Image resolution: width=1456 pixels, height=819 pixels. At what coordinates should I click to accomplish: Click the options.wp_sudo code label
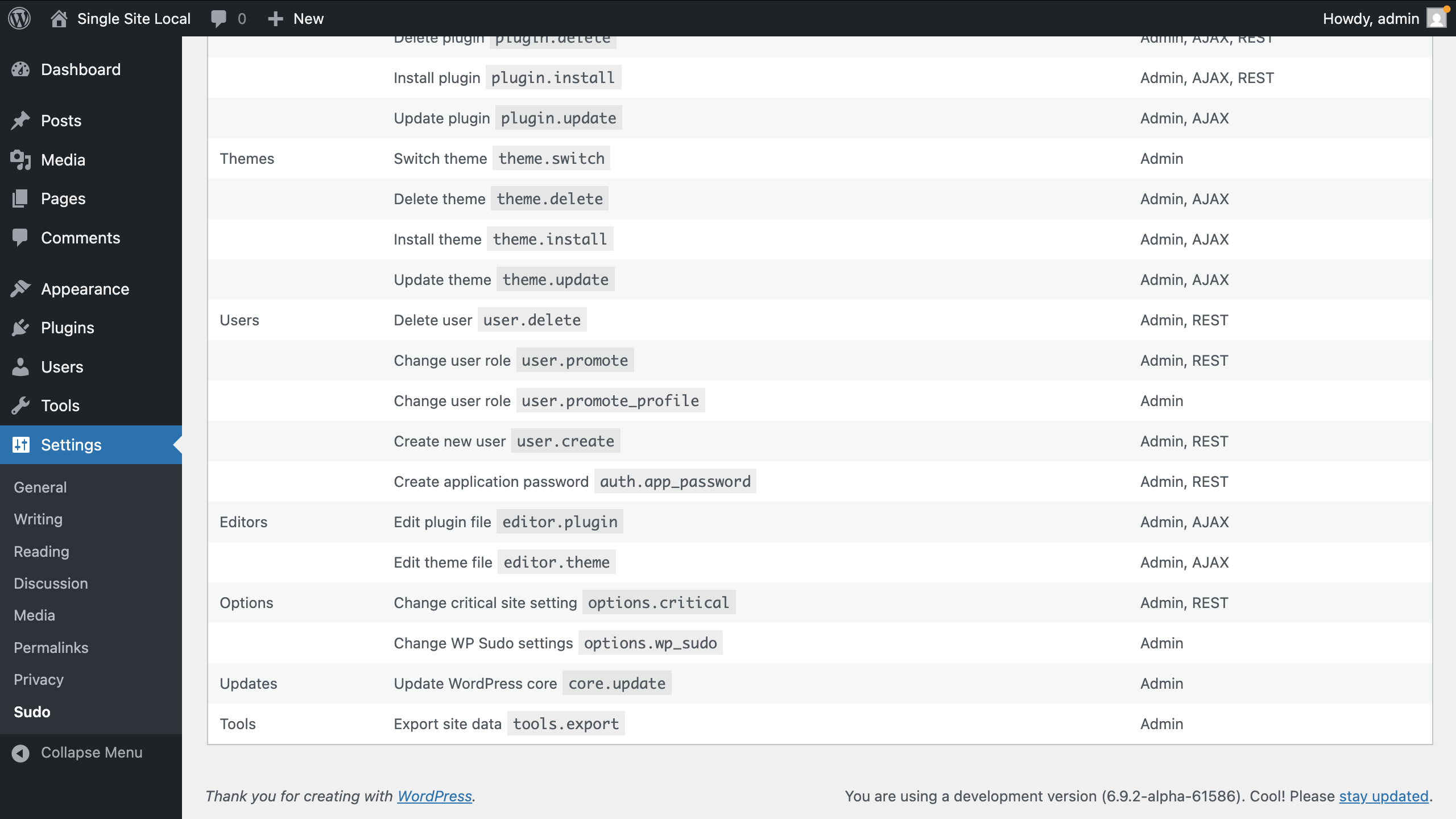click(650, 643)
